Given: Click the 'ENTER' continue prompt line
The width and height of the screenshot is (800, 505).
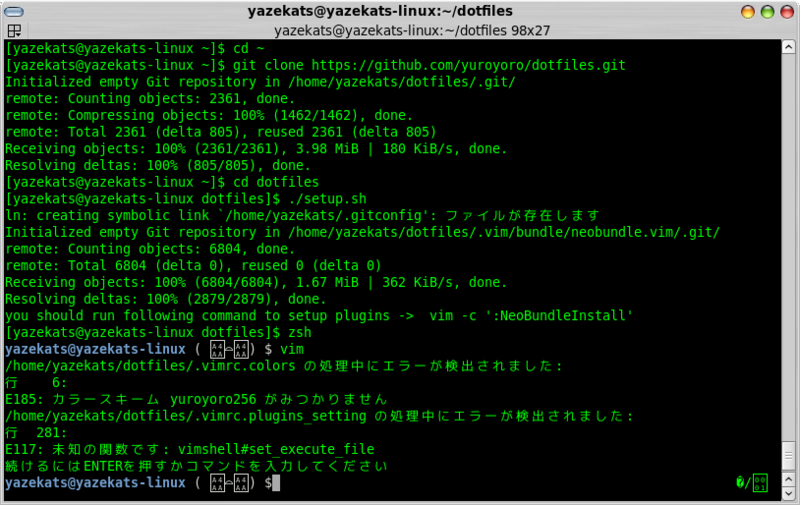Looking at the screenshot, I should [196, 466].
